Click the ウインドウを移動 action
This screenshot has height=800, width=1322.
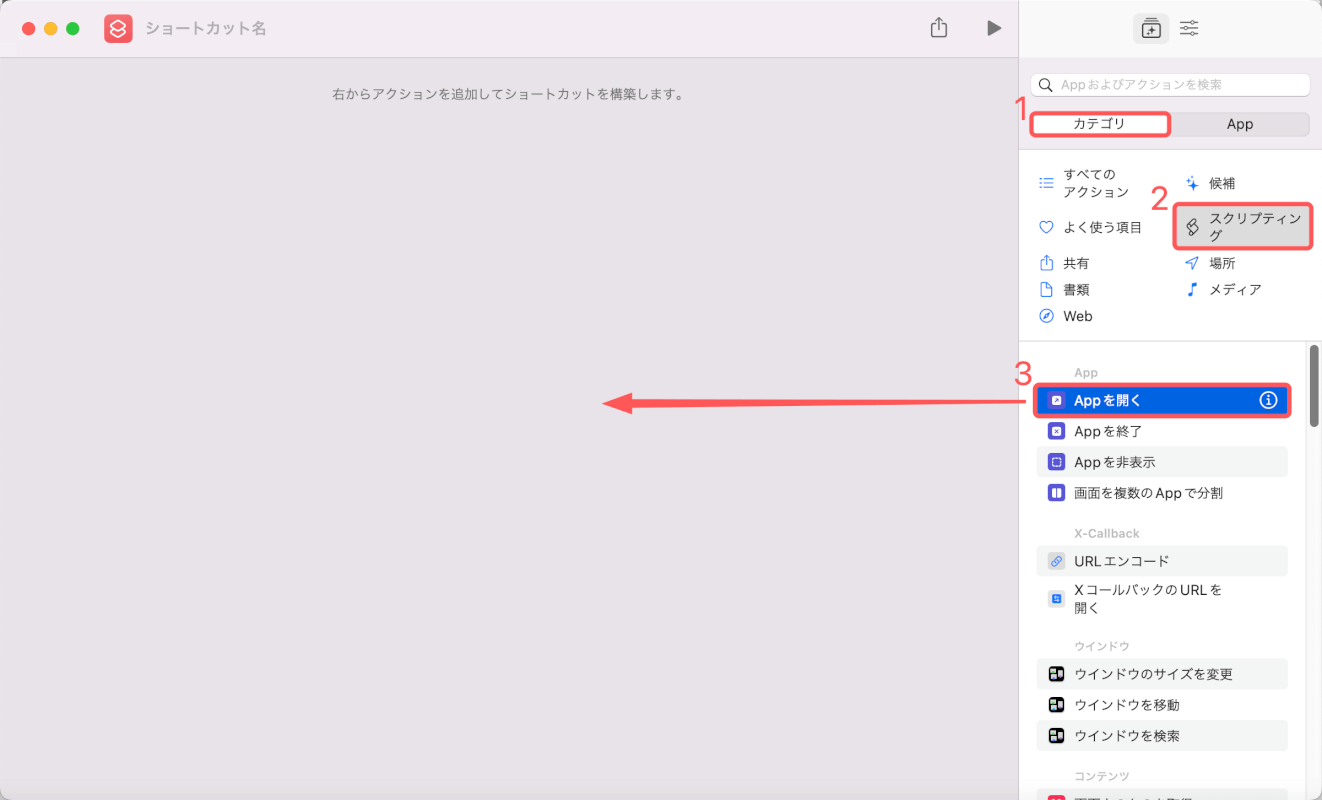click(1162, 705)
